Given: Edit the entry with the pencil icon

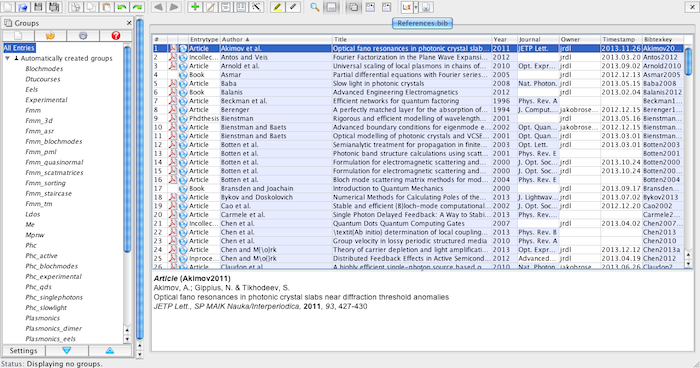Looking at the screenshot, I should click(210, 7).
